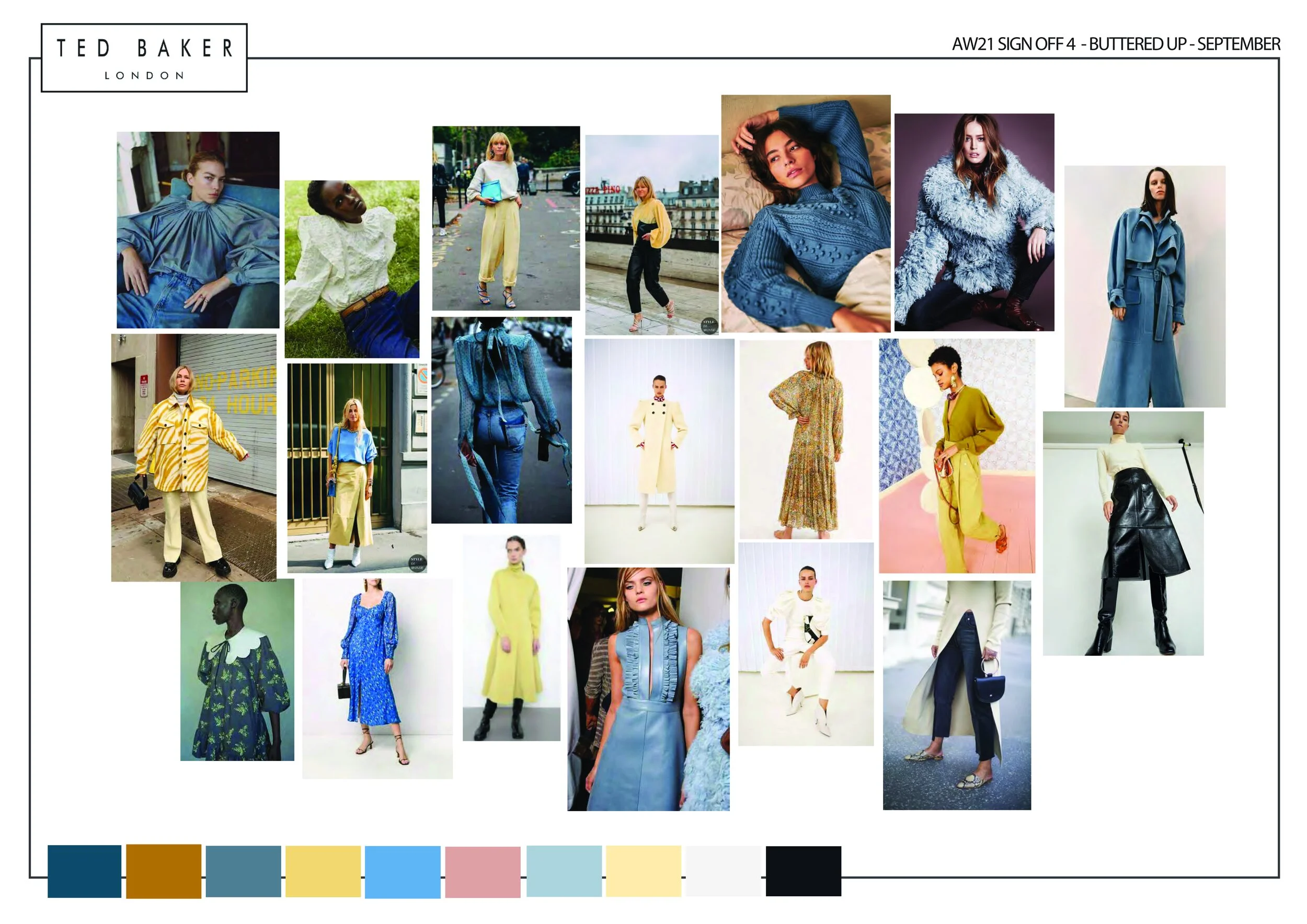Click the Ted Baker London logo
This screenshot has width=1307, height=924.
click(144, 57)
